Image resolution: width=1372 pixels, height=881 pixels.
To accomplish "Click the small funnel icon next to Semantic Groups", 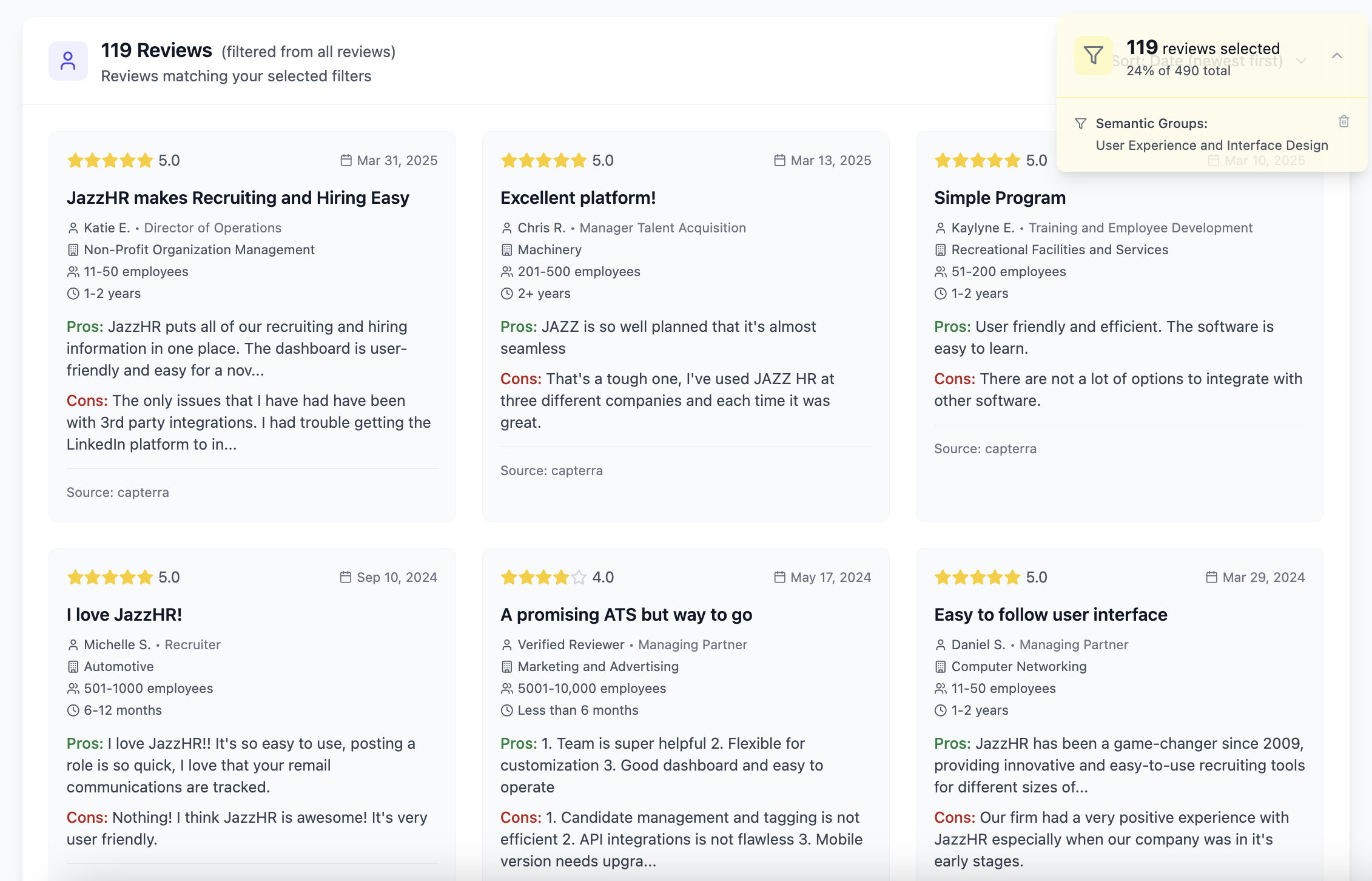I will coord(1080,124).
